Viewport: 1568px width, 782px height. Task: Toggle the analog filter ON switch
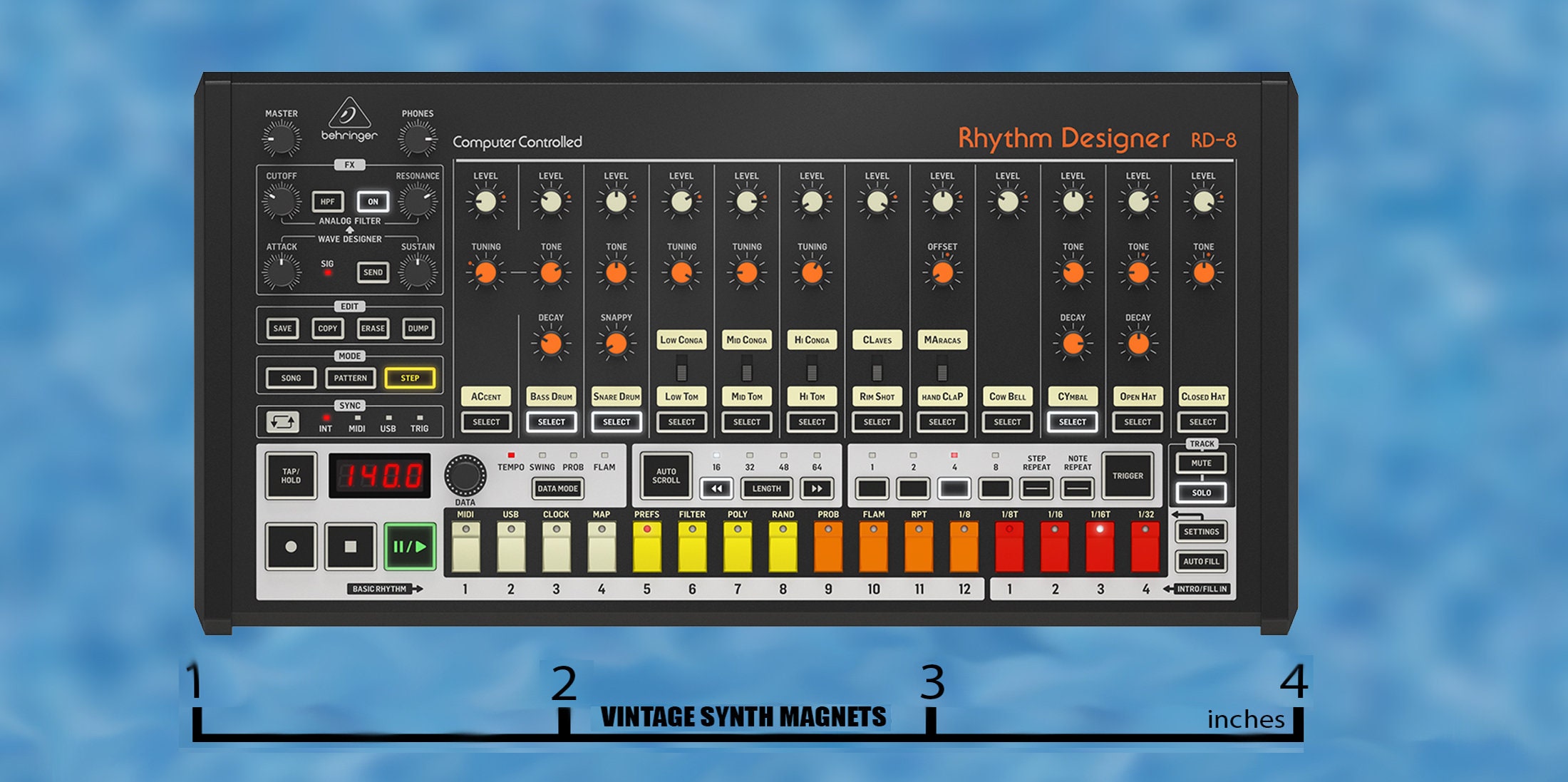tap(373, 202)
